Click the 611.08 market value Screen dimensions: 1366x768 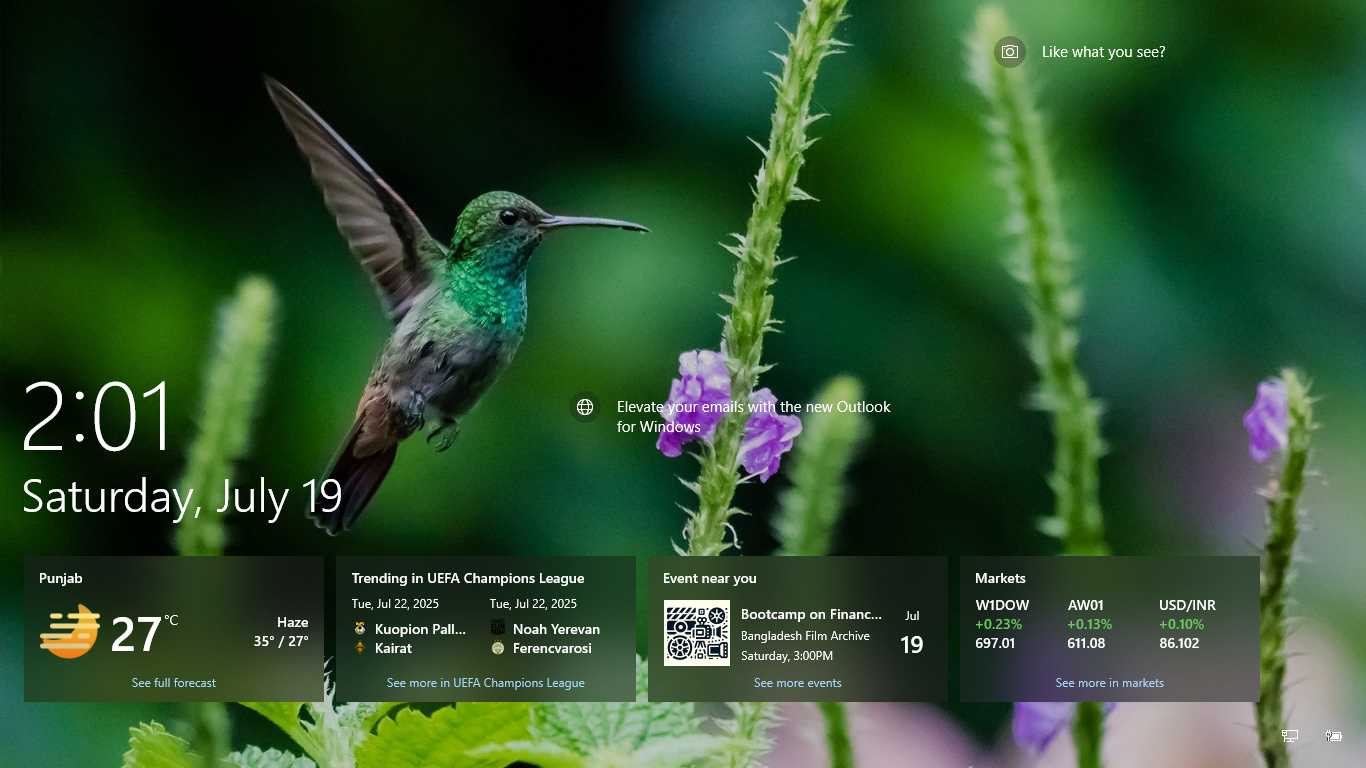(1086, 643)
